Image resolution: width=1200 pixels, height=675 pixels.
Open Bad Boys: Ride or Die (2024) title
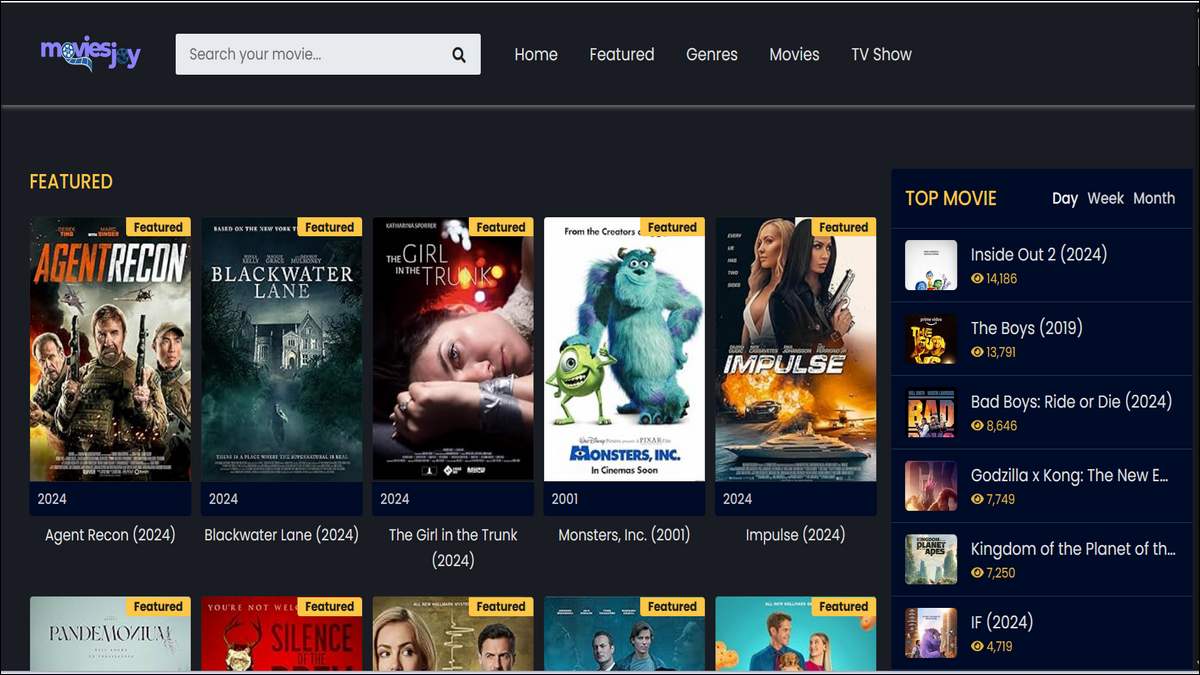click(x=1071, y=401)
